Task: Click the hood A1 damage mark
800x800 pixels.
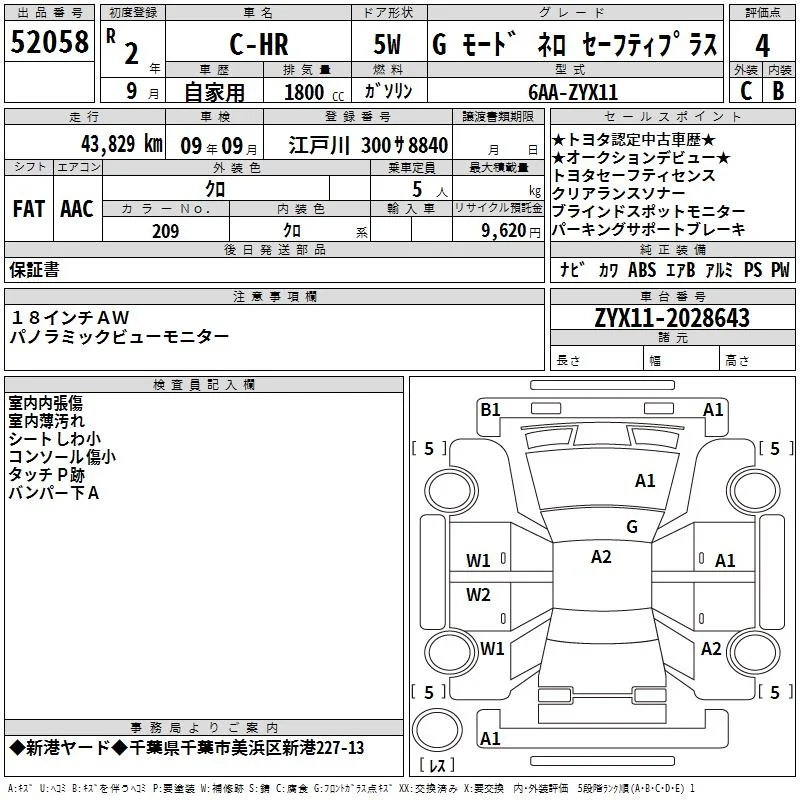Action: [645, 481]
